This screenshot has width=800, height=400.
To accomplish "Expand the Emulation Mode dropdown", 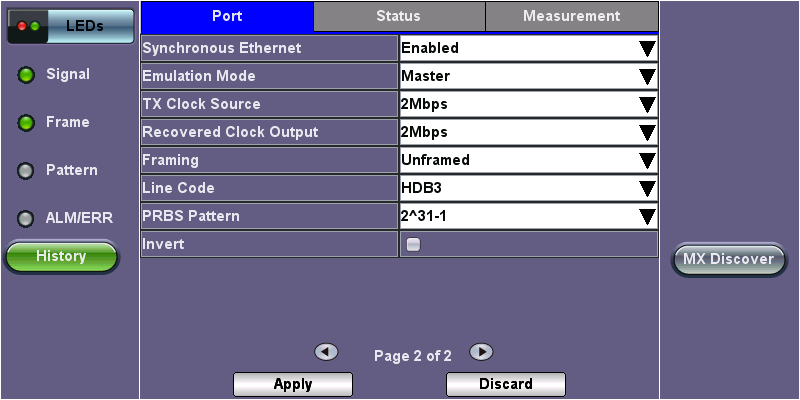I will pos(528,76).
